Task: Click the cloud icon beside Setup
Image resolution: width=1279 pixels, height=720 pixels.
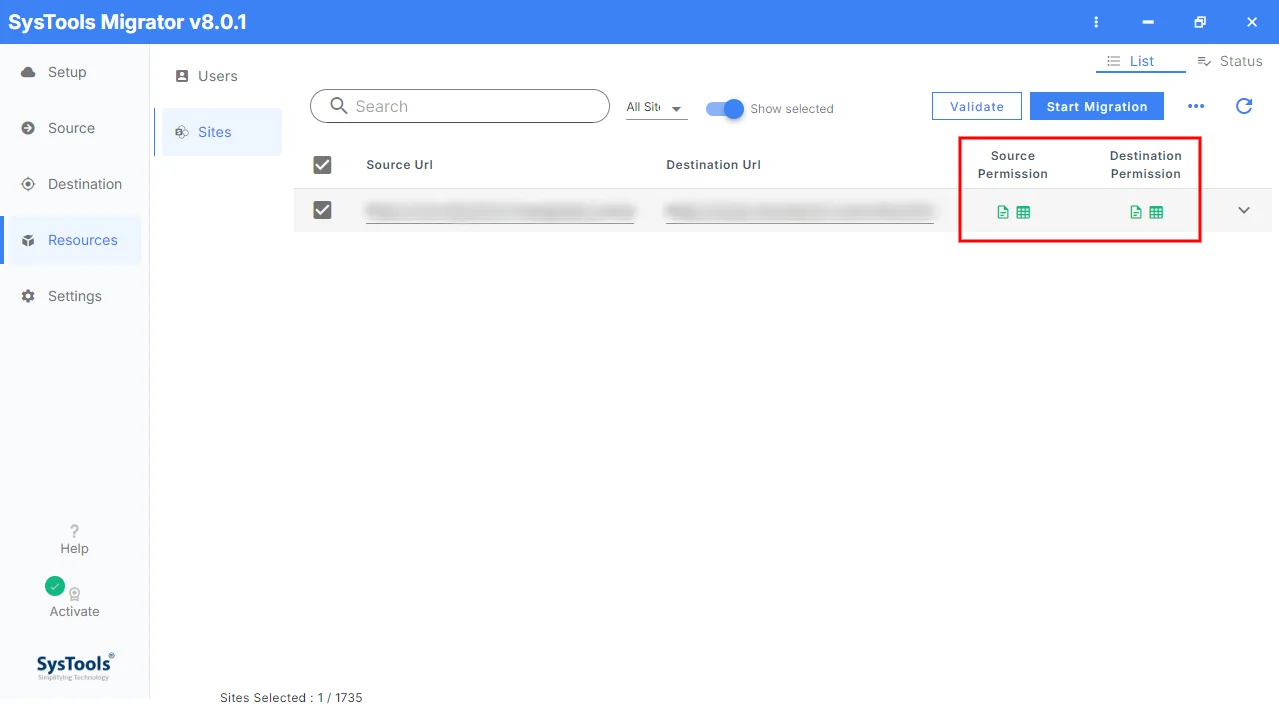Action: [28, 72]
